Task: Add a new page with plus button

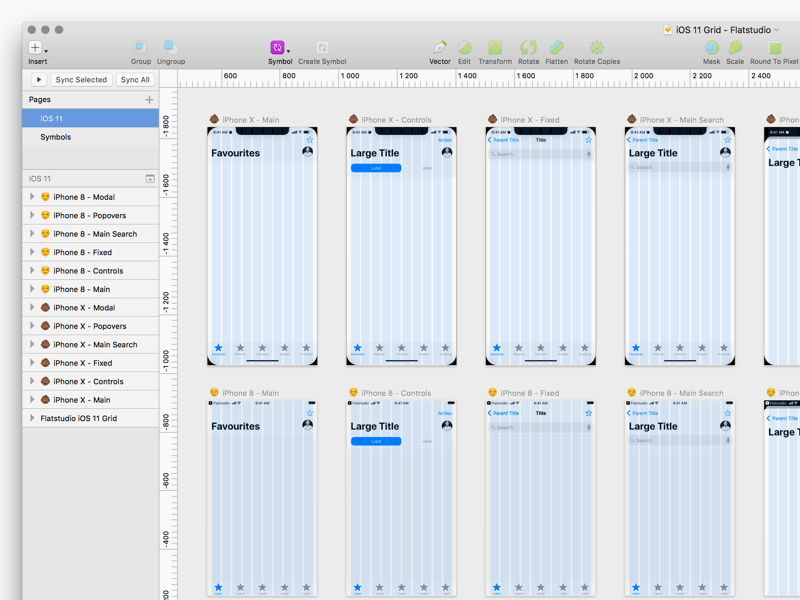Action: [x=150, y=100]
